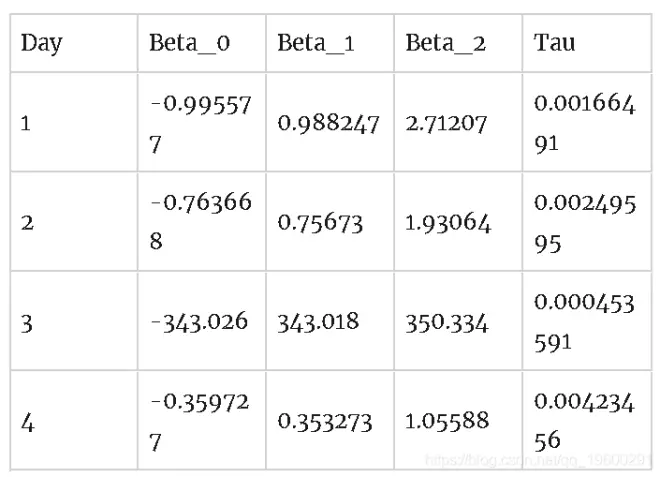Open the blog.csdn.net watermark link
This screenshot has height=477, width=660.
(x=540, y=459)
